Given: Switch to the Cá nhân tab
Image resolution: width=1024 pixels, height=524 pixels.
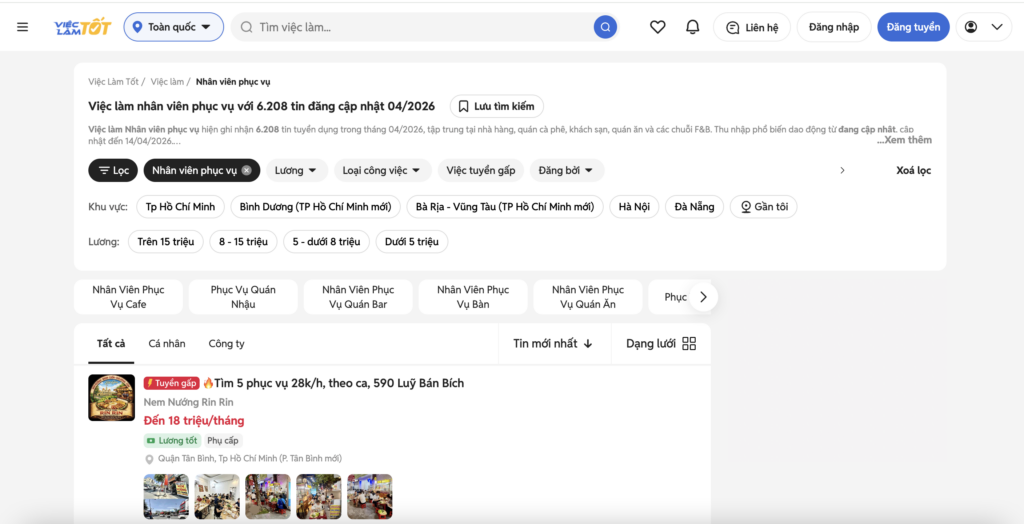Looking at the screenshot, I should tap(167, 344).
